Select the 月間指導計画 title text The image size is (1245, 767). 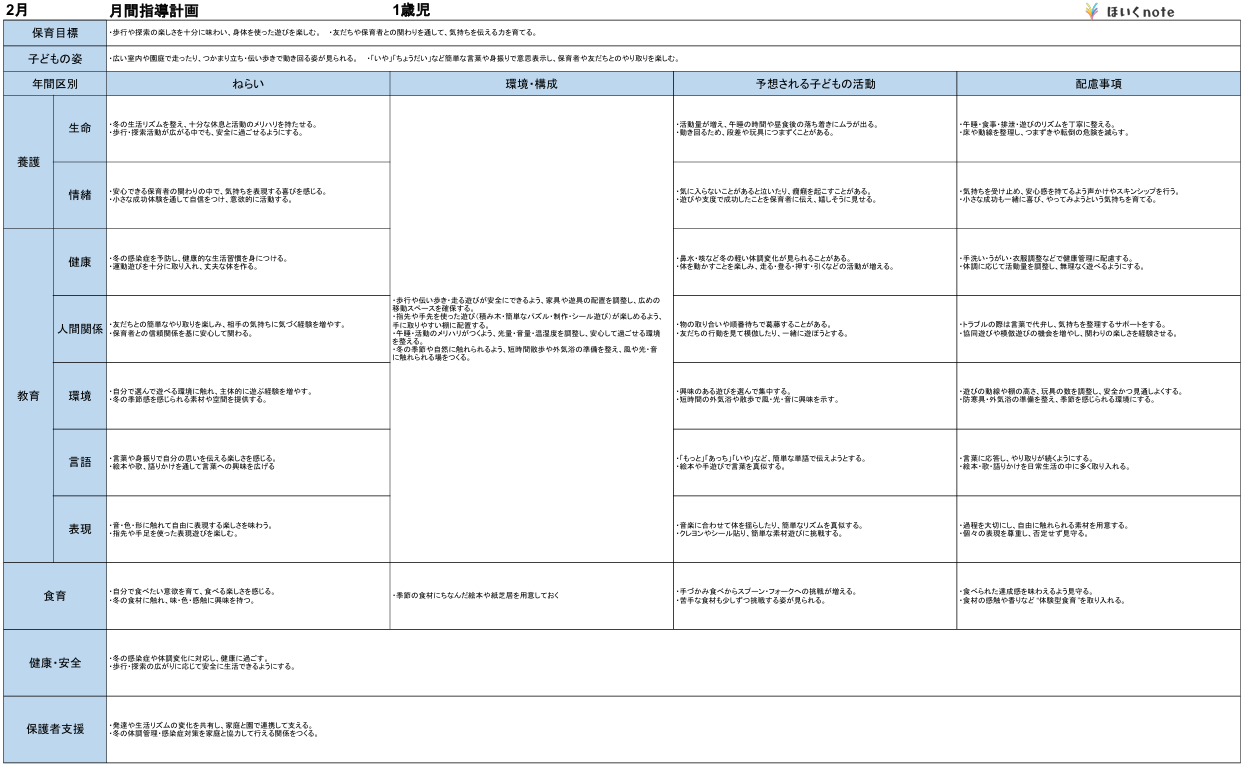click(x=155, y=11)
